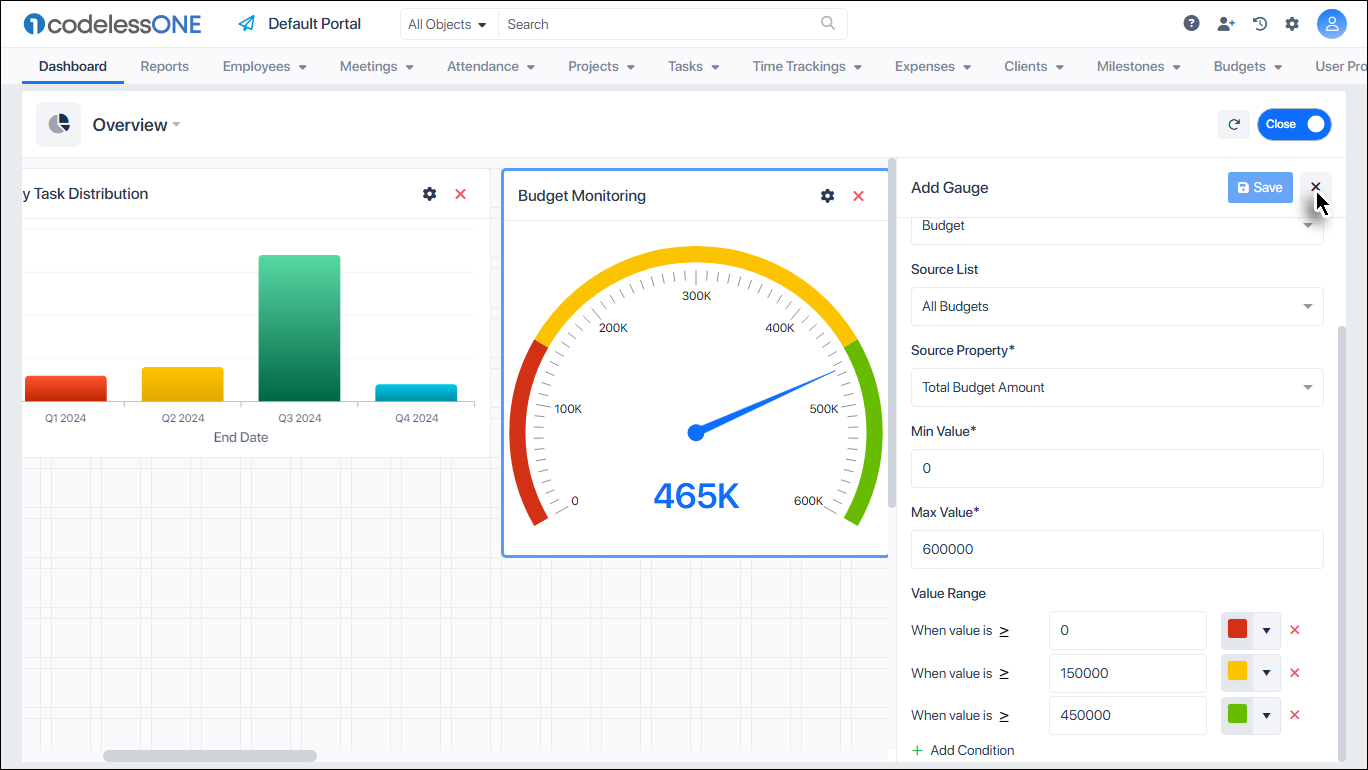Screen dimensions: 1368x770
Task: Switch to the Reports tab
Action: pyautogui.click(x=164, y=66)
